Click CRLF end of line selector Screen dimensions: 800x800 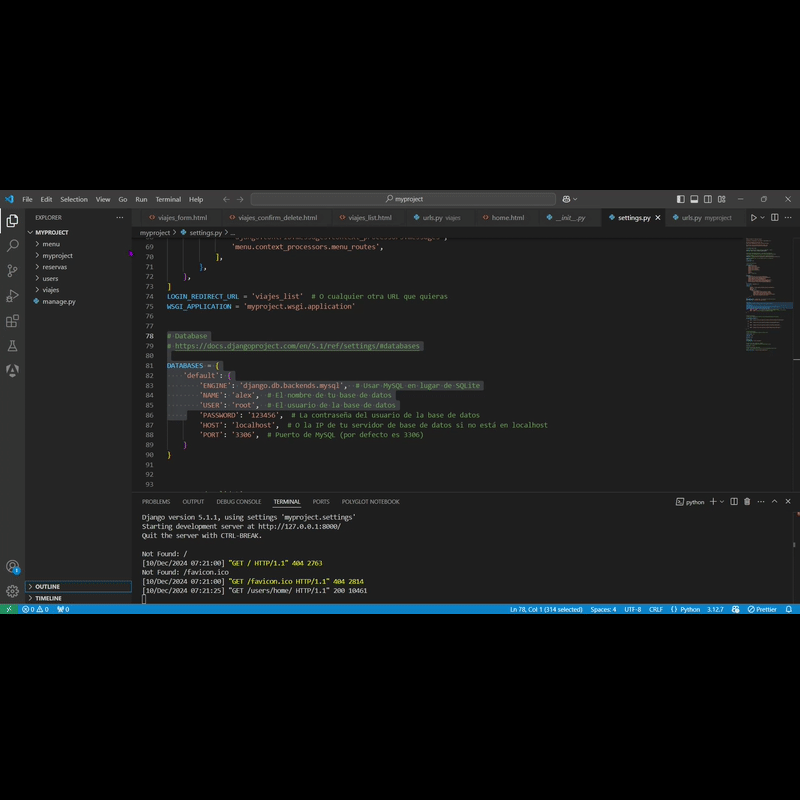tap(656, 609)
